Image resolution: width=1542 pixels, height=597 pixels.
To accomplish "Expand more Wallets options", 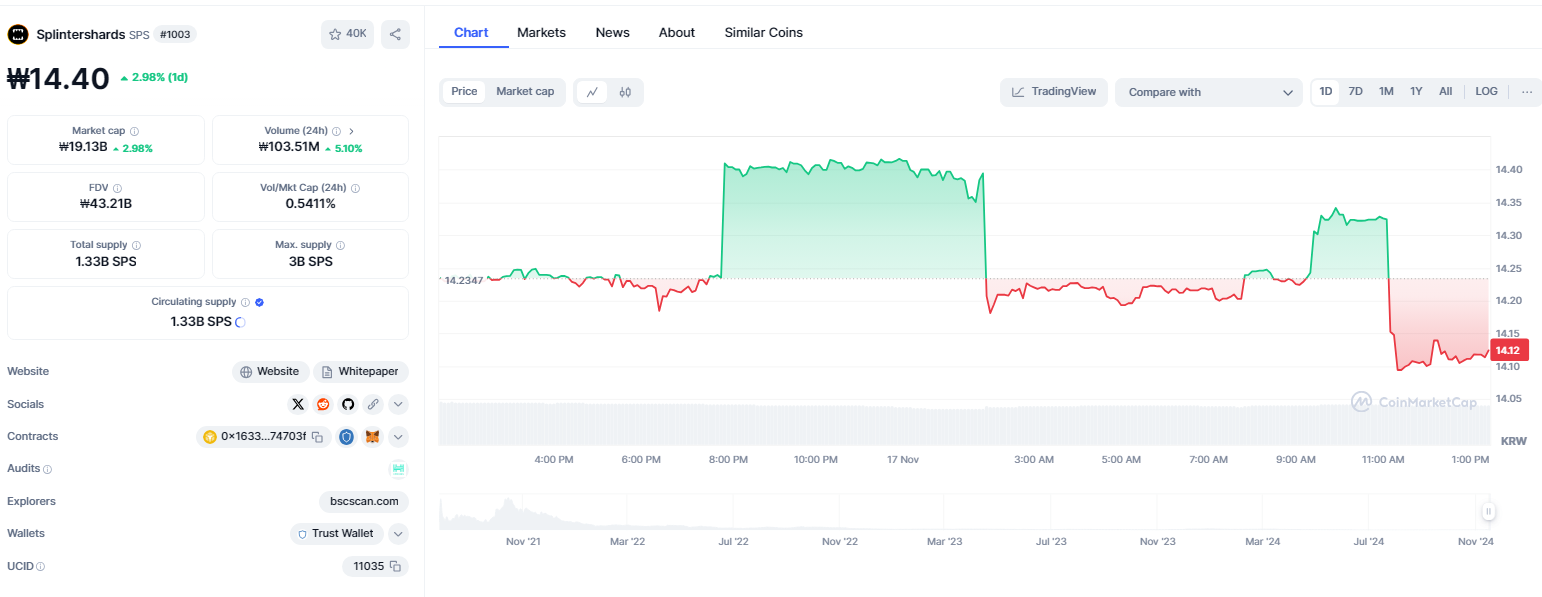I will [x=398, y=534].
